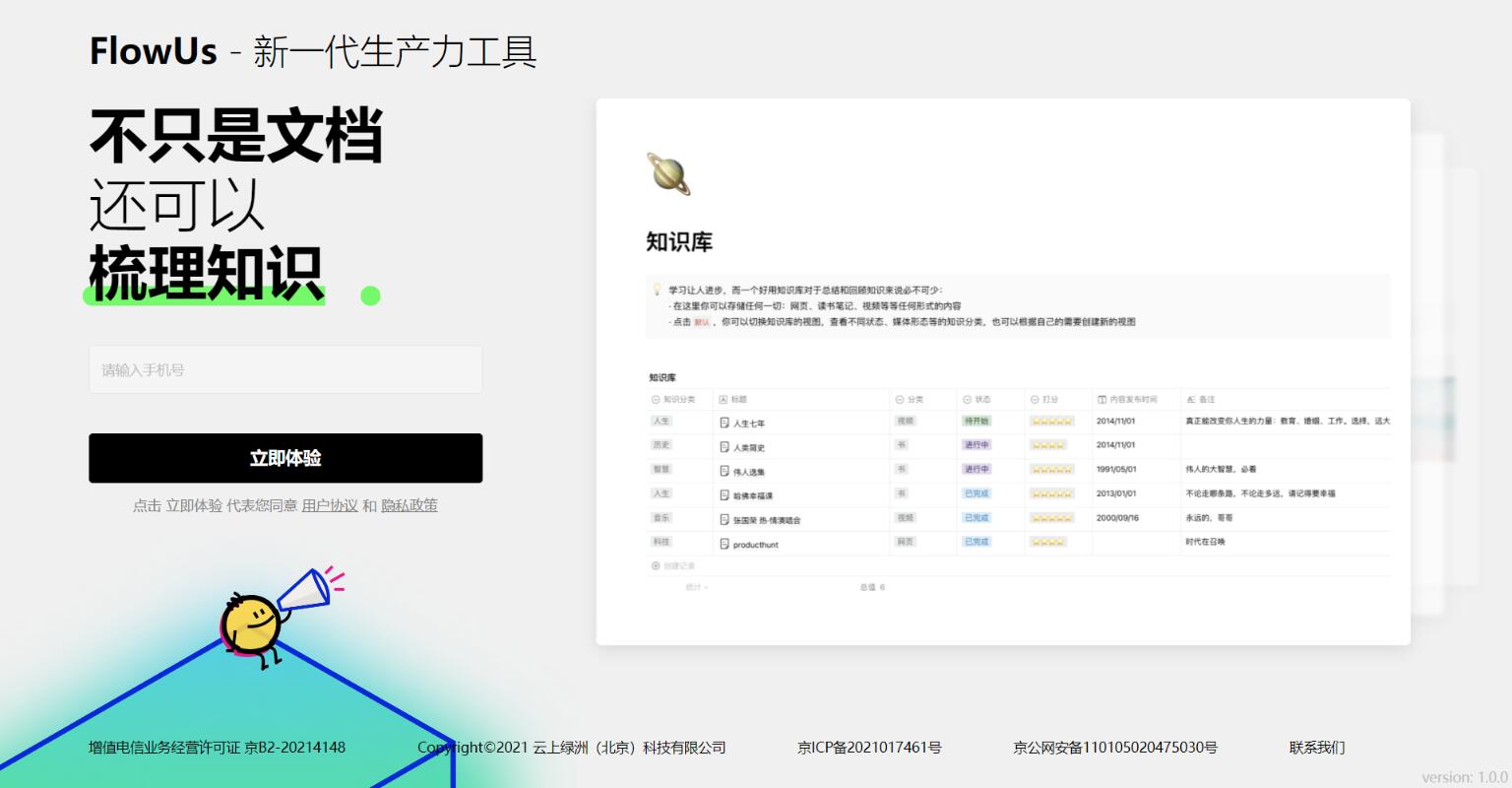
Task: Click the Copyright©2021 company text
Action: pos(572,748)
